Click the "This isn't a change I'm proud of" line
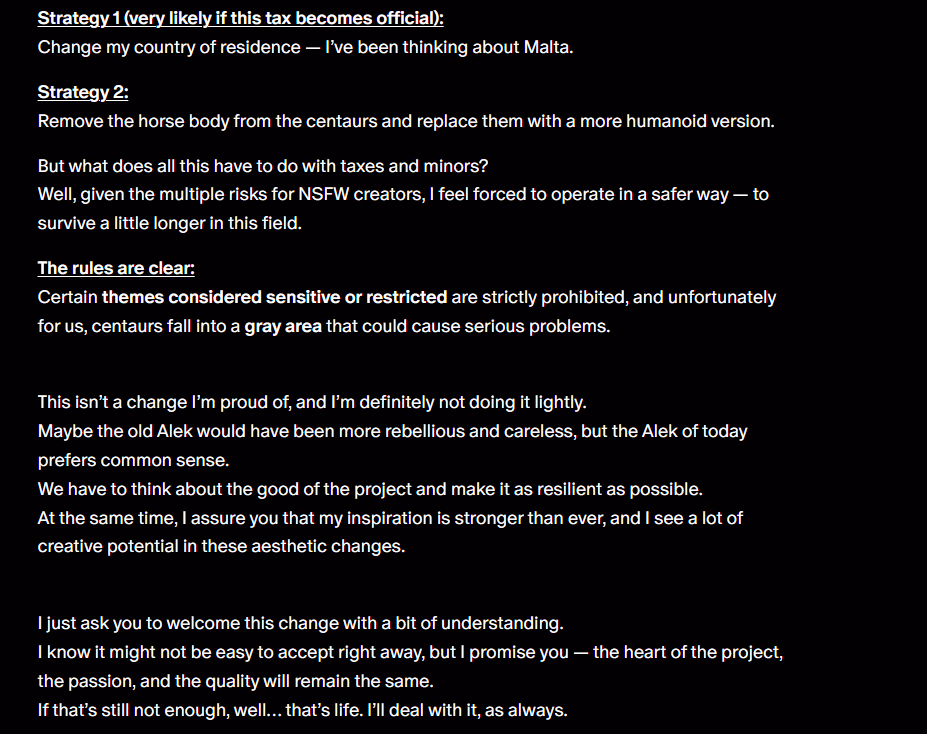Screen dimensions: 927x734 (x=311, y=402)
